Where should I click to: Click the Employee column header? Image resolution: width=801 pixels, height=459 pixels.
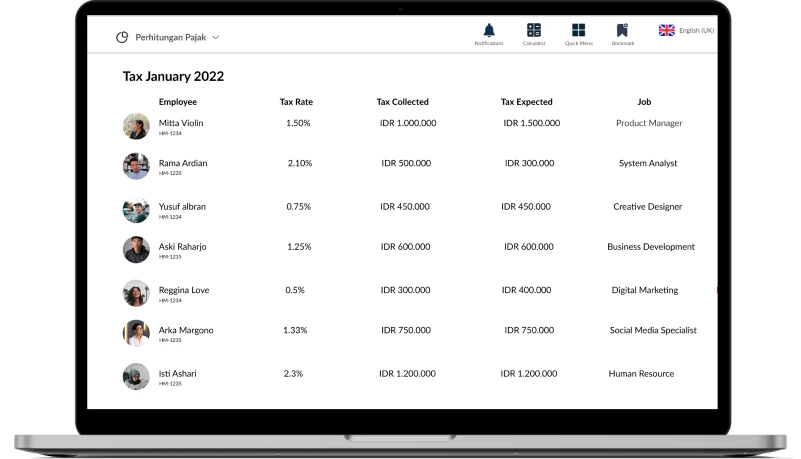coord(178,102)
